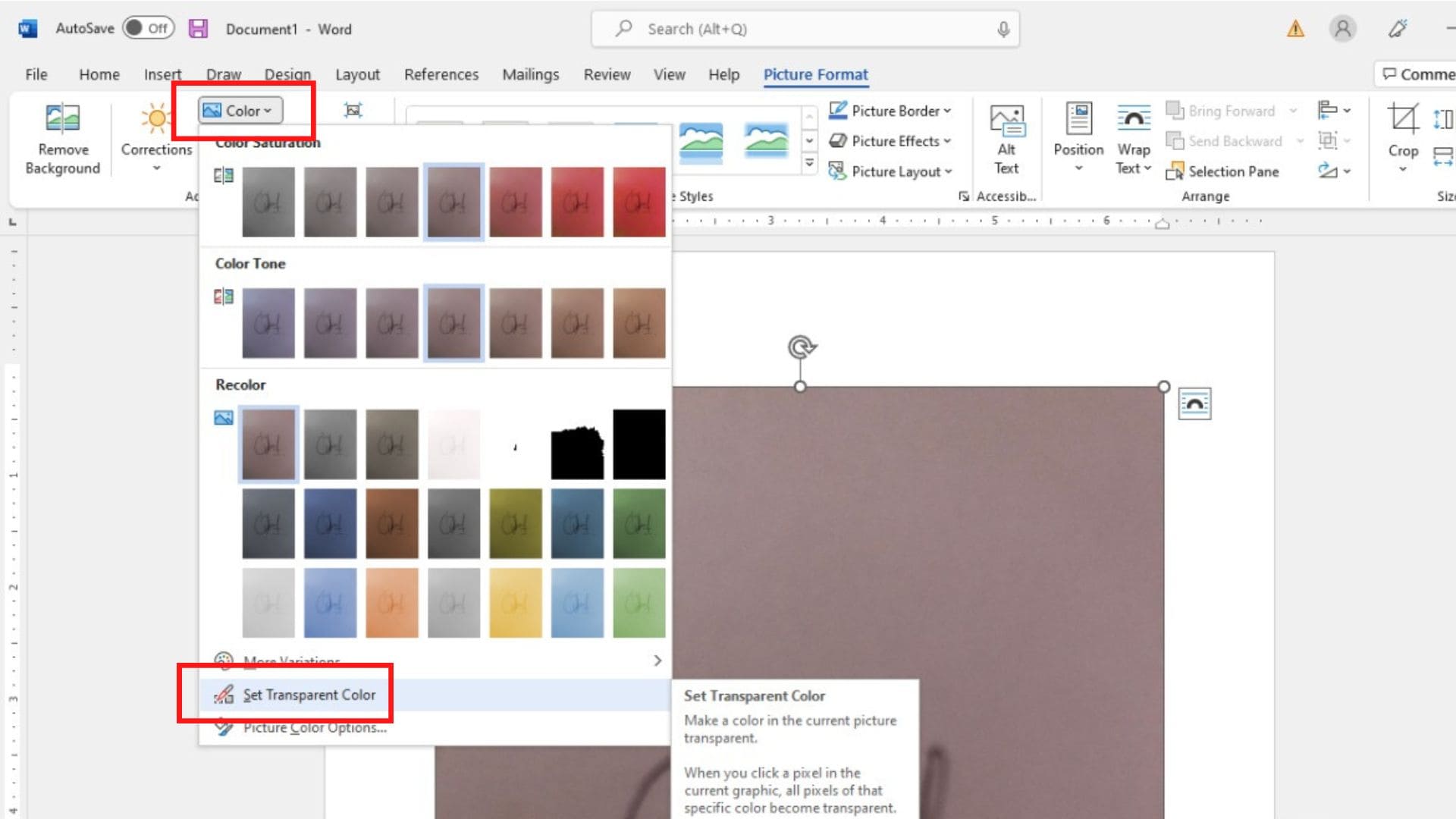Open the Color dropdown

240,110
